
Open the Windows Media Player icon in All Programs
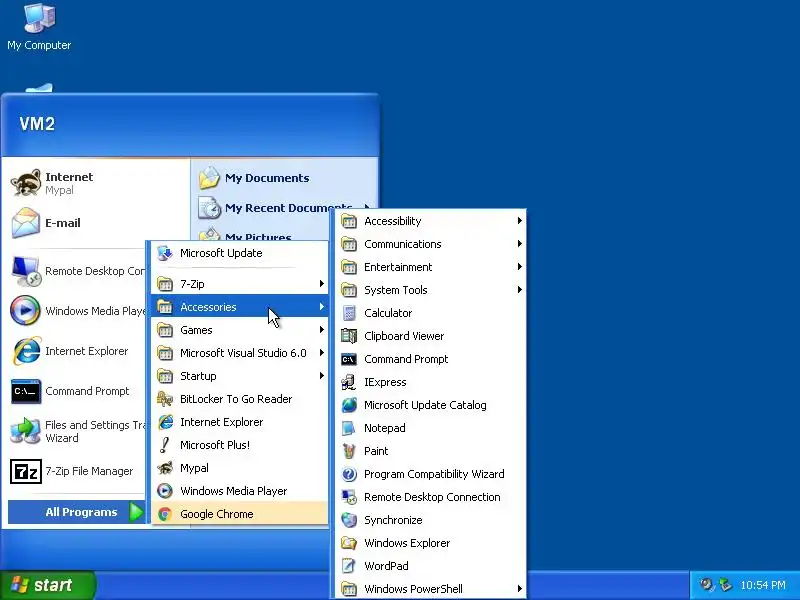pos(165,491)
